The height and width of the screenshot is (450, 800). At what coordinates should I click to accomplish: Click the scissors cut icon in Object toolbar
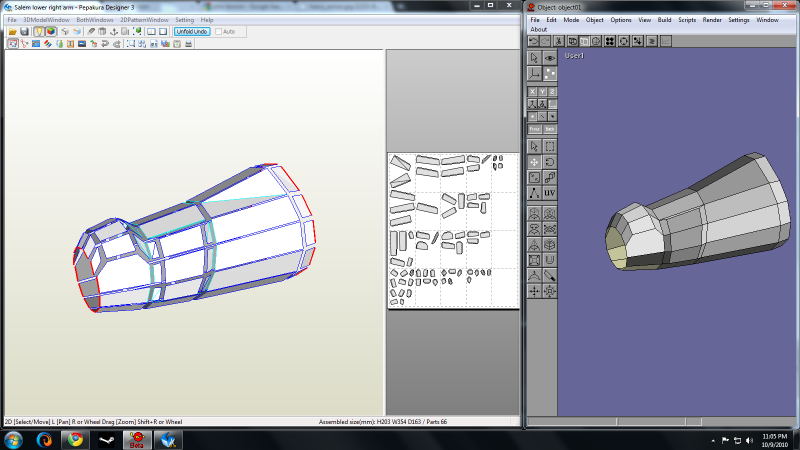coord(558,41)
